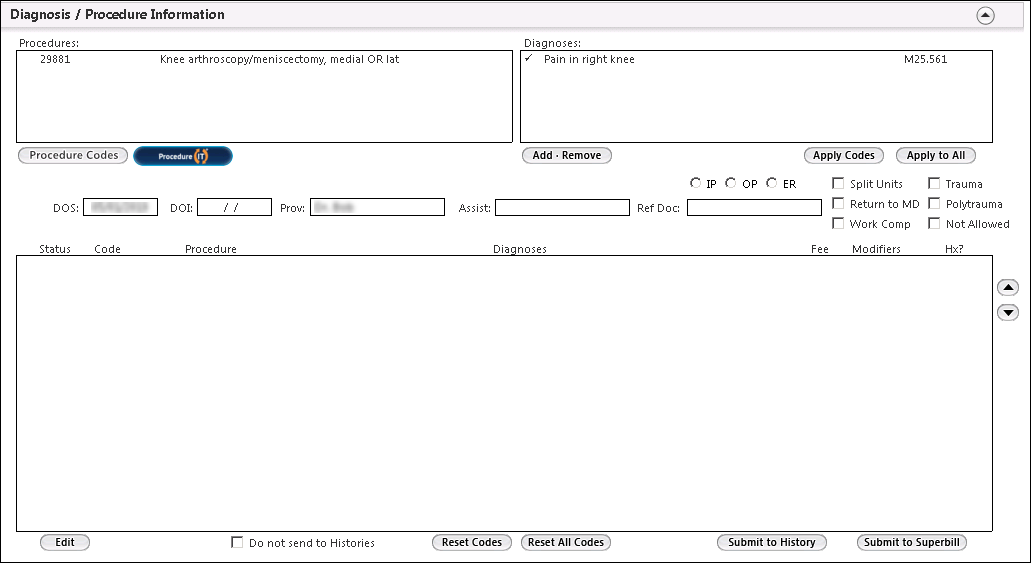Image resolution: width=1031 pixels, height=563 pixels.
Task: Click the Assist input field
Action: pos(562,207)
